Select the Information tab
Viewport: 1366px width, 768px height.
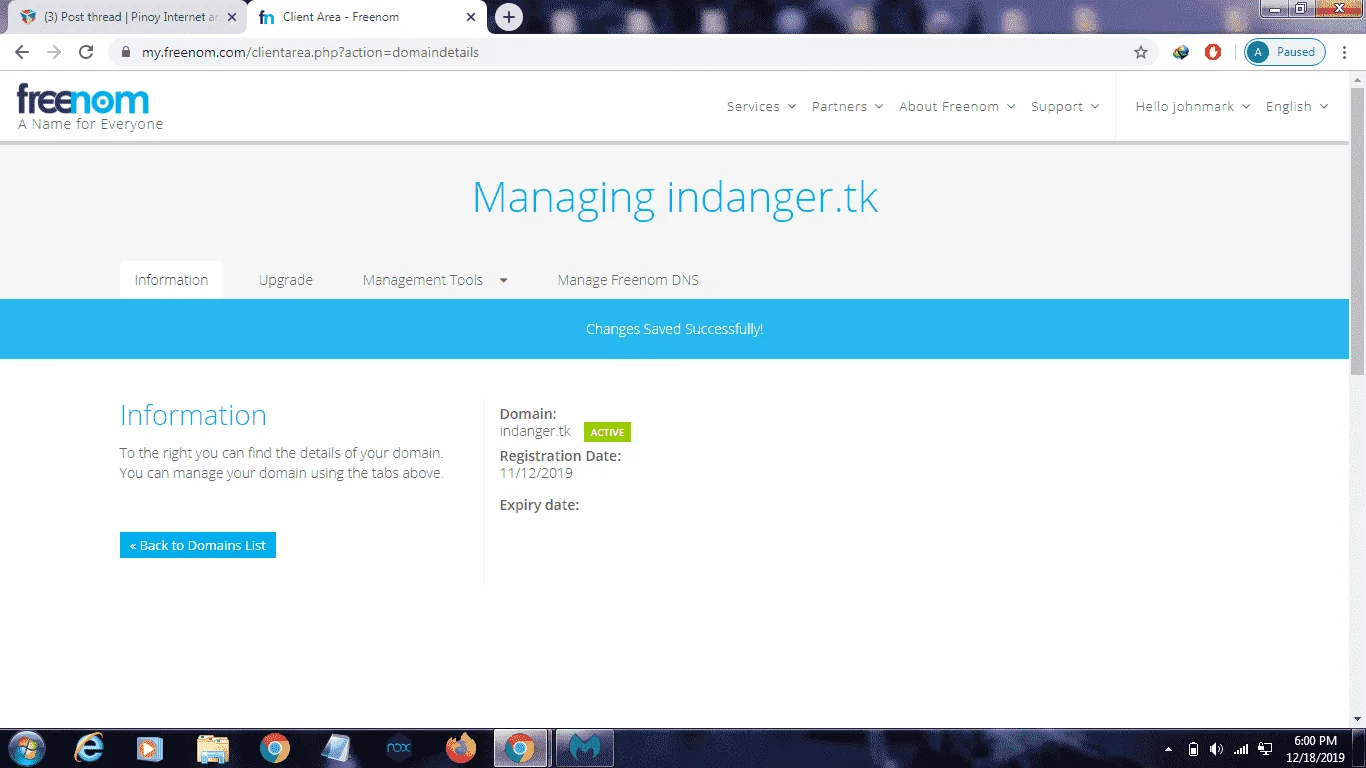pyautogui.click(x=171, y=280)
